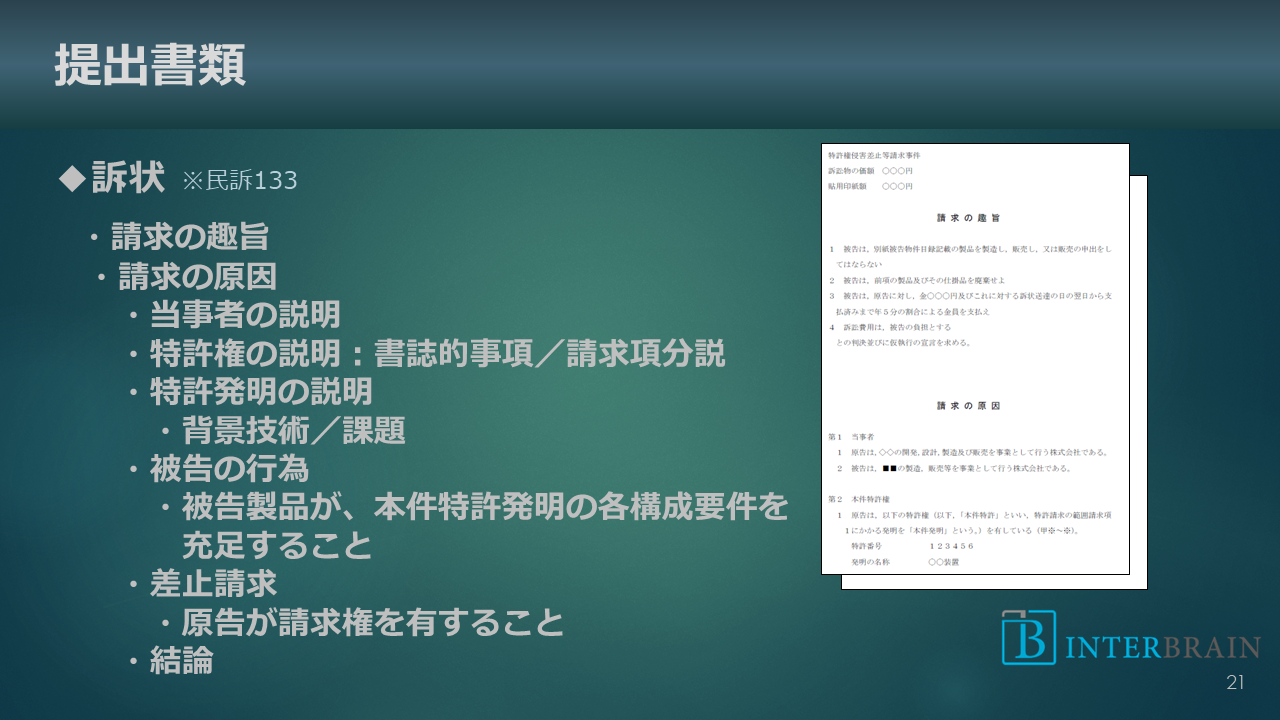Select the 被告の行為 bullet
Screen dimensions: 1280x720
[229, 469]
